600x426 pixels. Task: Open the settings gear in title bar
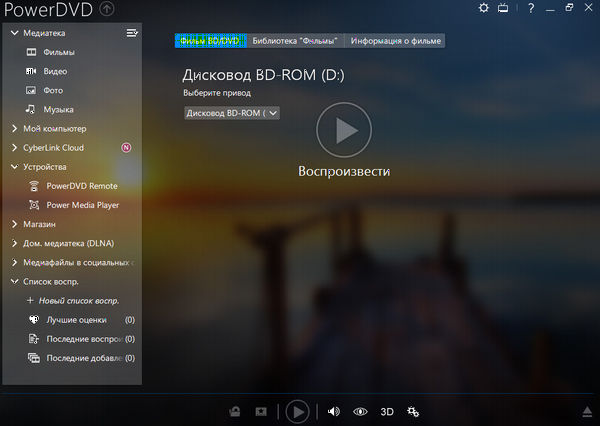click(484, 8)
